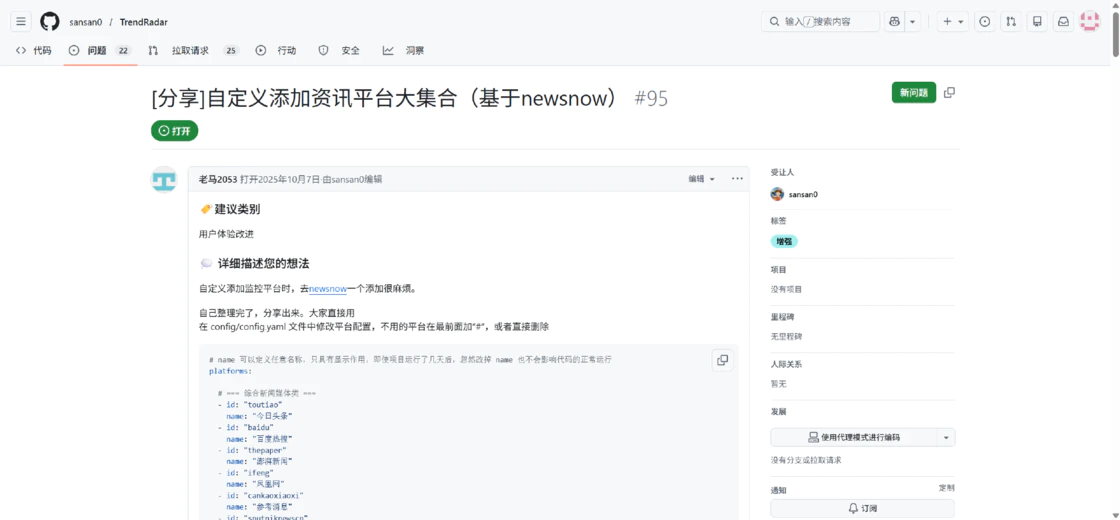
Task: Follow the newsnow hyperlink
Action: point(328,289)
